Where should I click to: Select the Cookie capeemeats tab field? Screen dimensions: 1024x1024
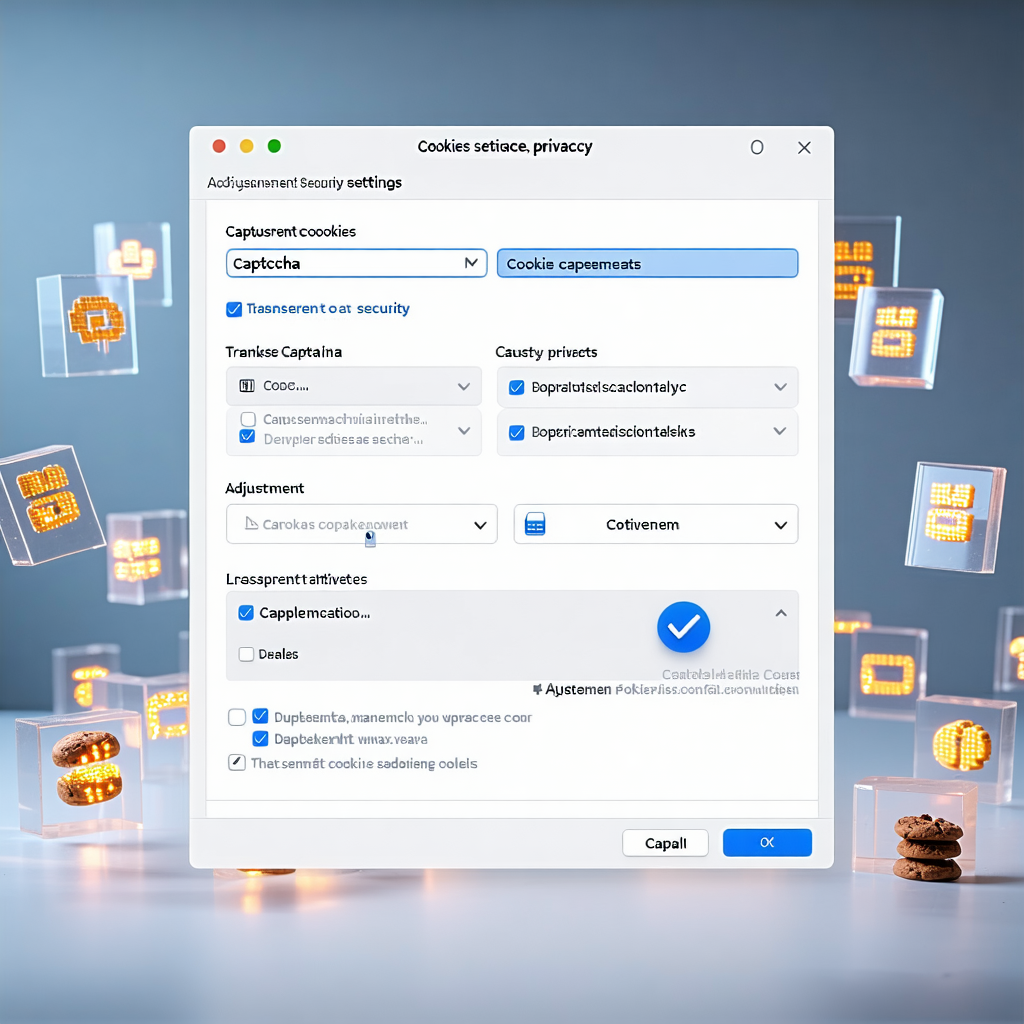click(647, 264)
